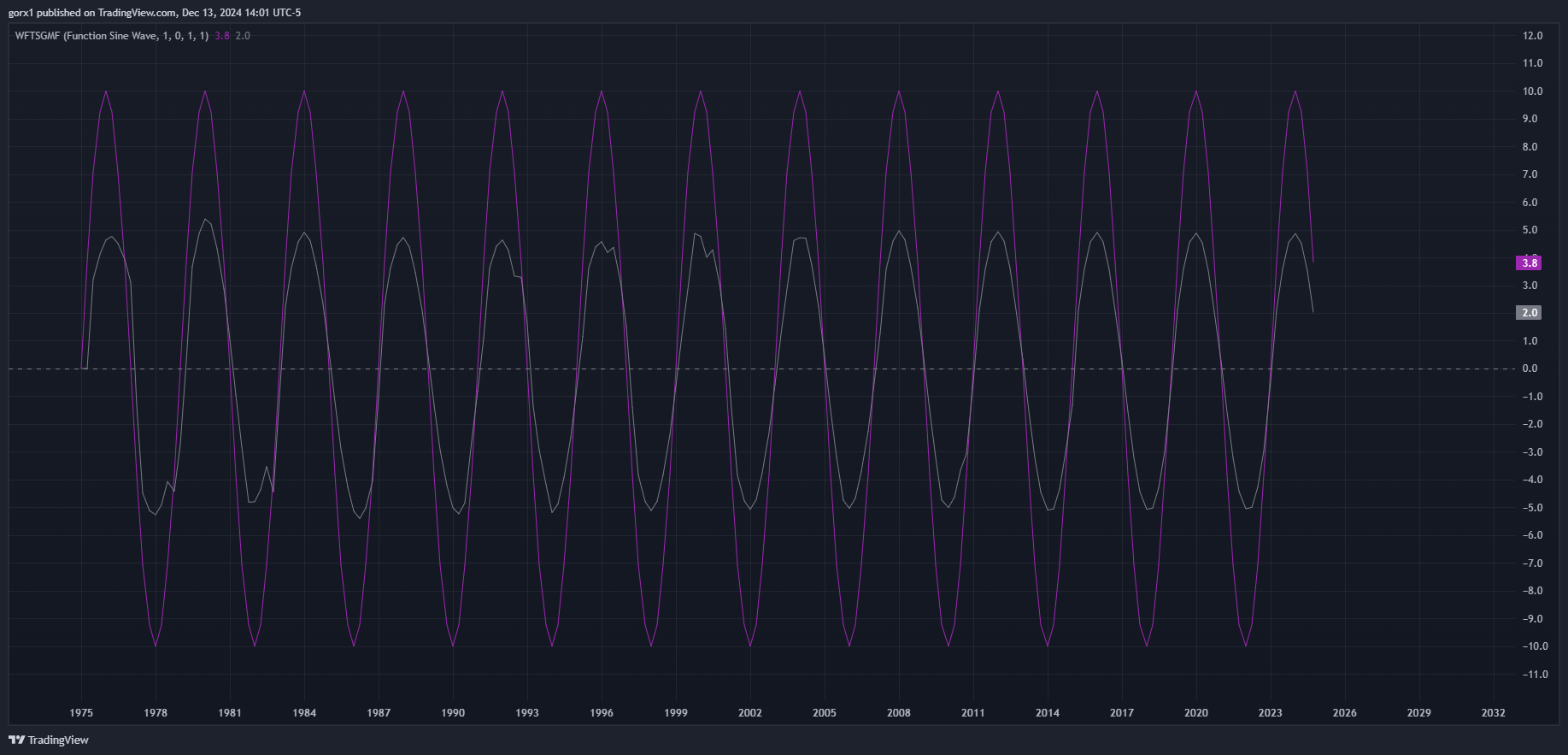Click the 2008 label on time axis
Image resolution: width=1568 pixels, height=755 pixels.
click(899, 713)
